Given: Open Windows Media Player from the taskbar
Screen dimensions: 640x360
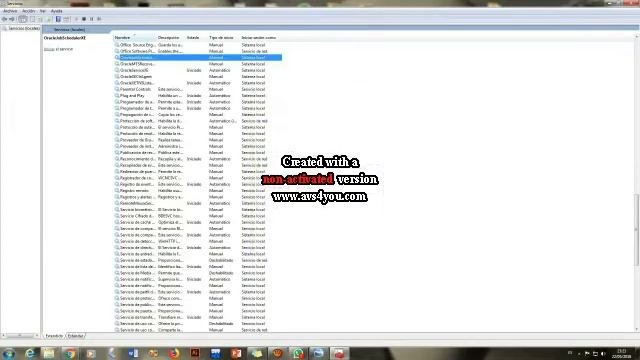Looking at the screenshot, I should 91,353.
